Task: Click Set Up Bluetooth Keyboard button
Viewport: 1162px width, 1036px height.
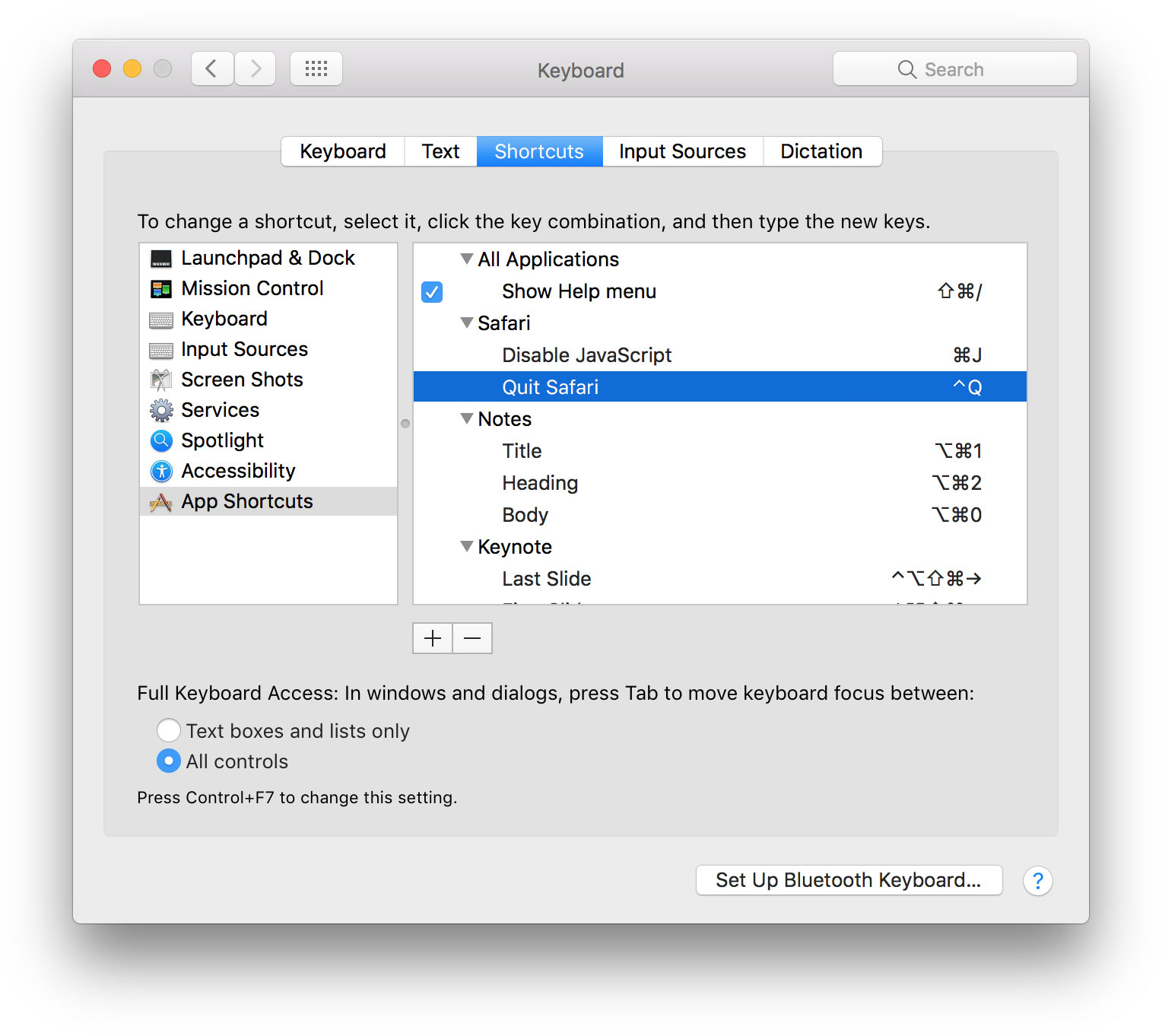Action: [x=849, y=881]
